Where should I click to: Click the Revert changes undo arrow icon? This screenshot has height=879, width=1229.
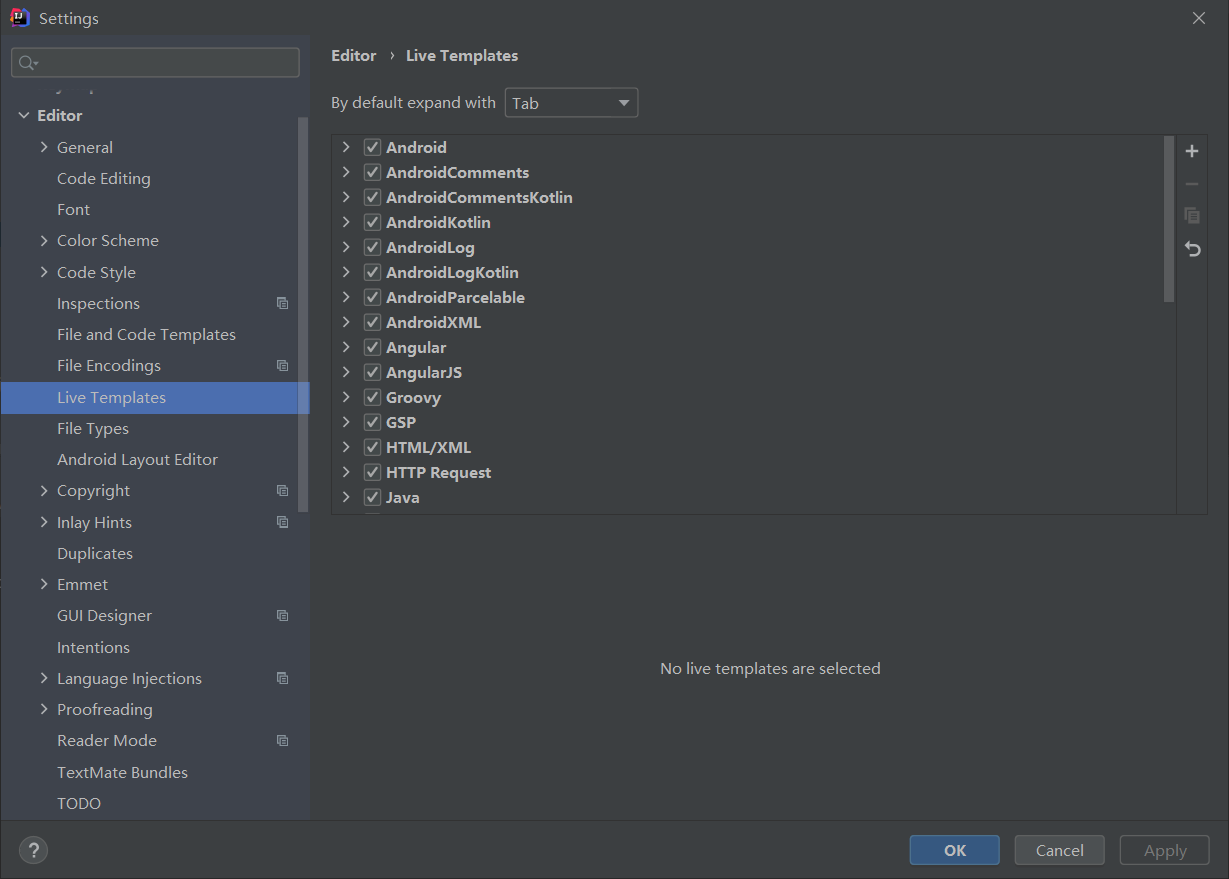pos(1192,249)
